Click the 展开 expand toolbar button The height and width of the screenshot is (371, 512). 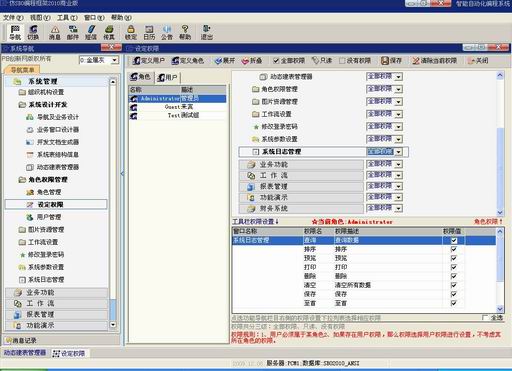[225, 61]
